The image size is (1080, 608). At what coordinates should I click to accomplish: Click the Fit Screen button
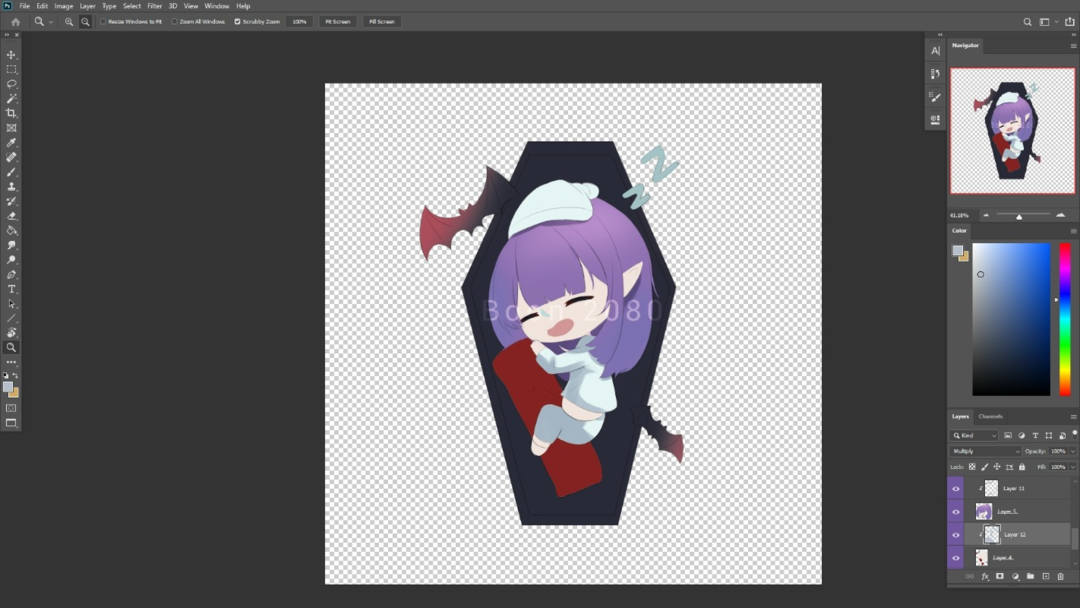click(338, 21)
